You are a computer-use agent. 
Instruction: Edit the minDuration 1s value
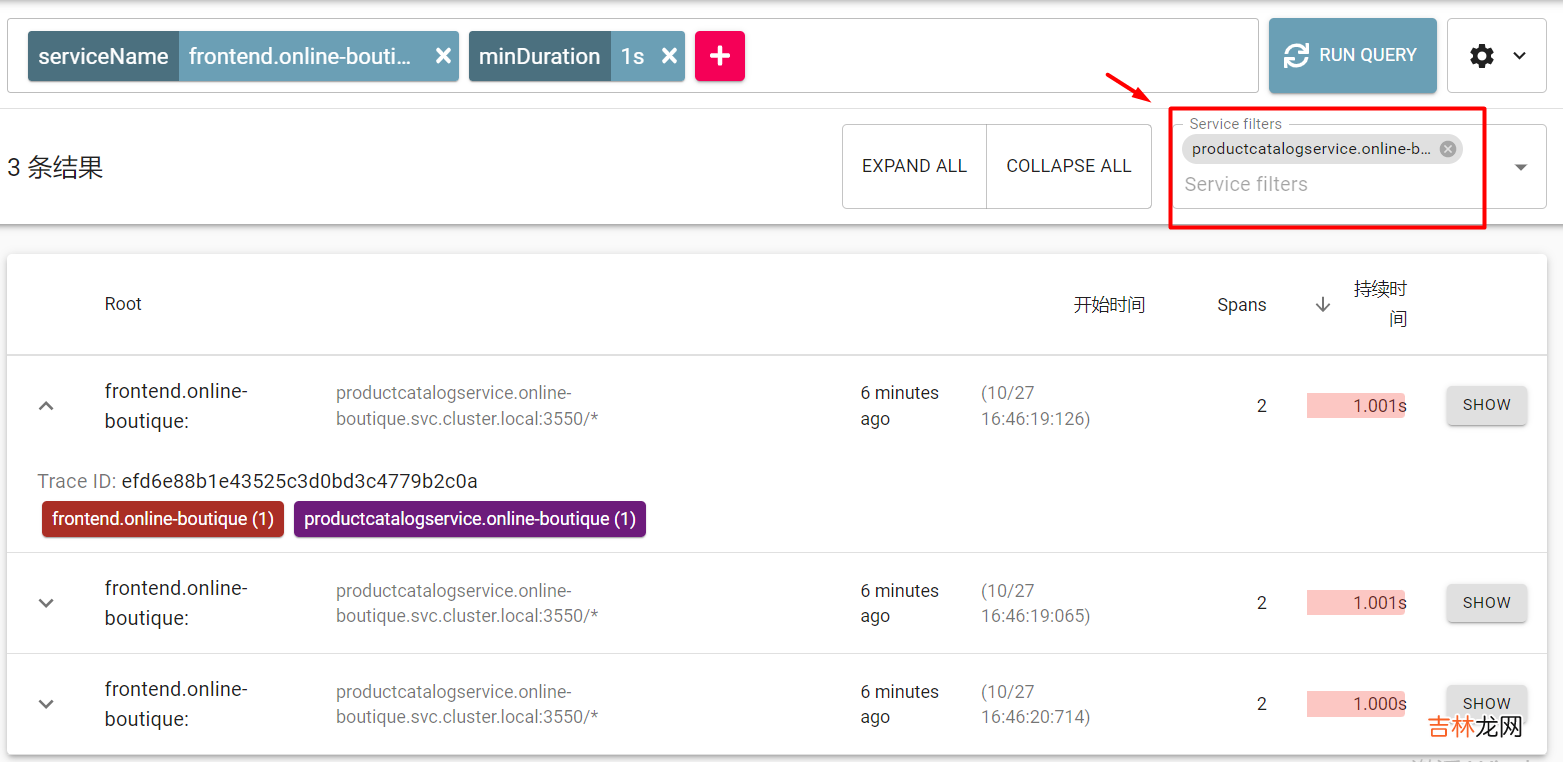[632, 56]
